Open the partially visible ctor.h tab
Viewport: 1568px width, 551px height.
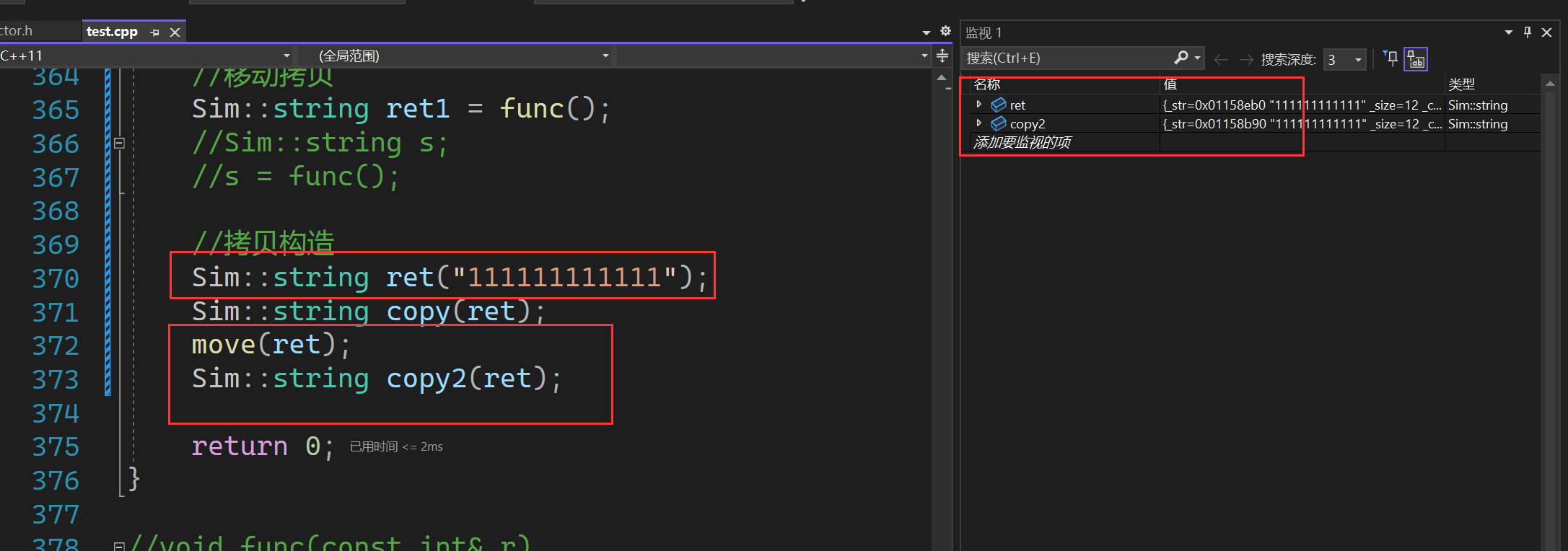click(16, 31)
